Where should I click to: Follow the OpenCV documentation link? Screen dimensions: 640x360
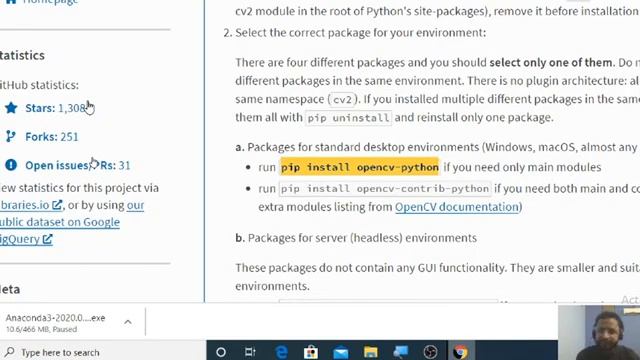tap(457, 207)
